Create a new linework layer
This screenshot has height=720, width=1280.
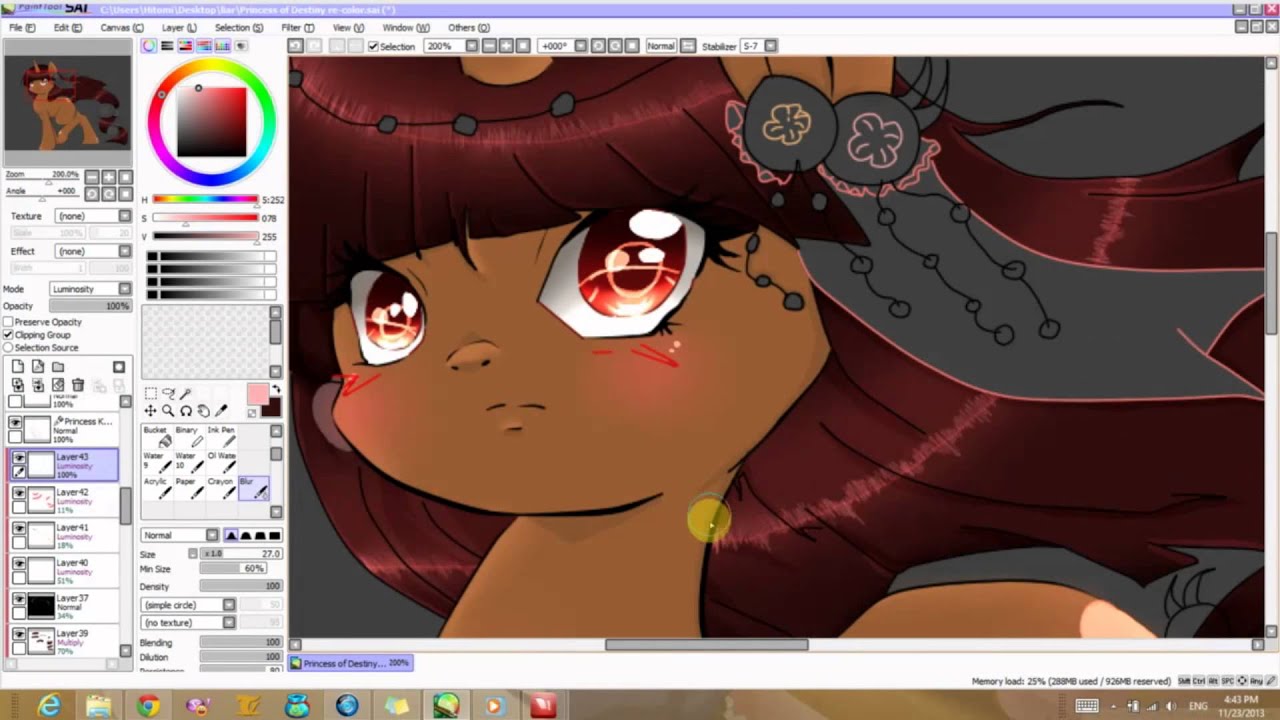click(x=37, y=367)
